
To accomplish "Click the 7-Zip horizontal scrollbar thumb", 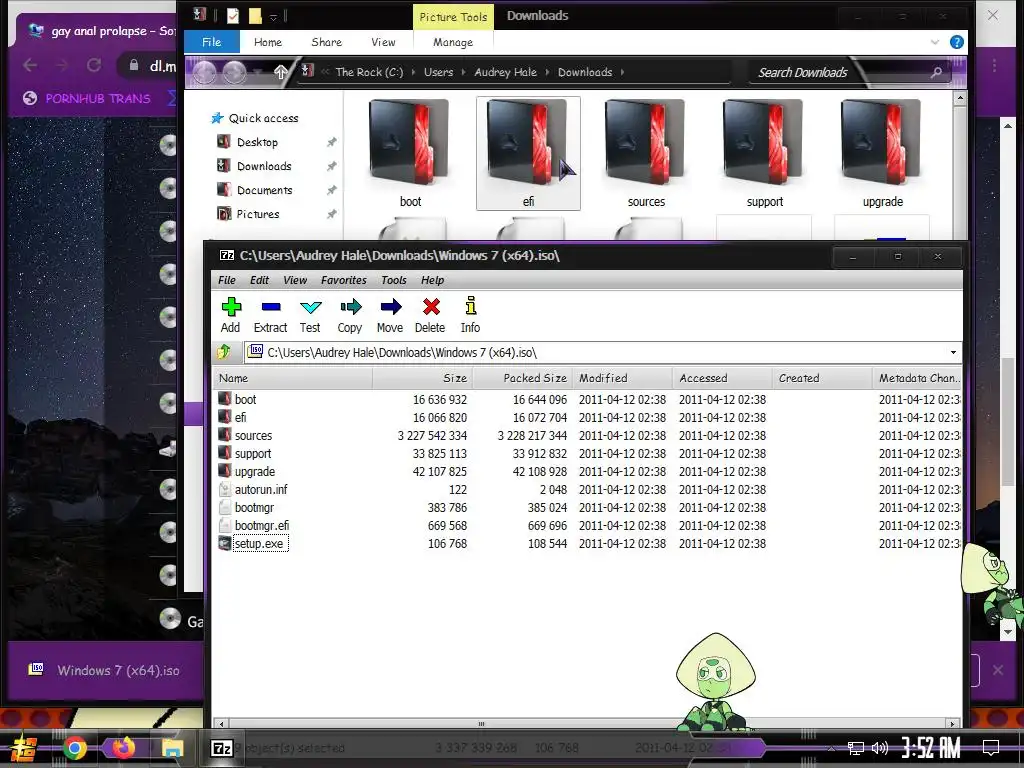I will [x=481, y=724].
